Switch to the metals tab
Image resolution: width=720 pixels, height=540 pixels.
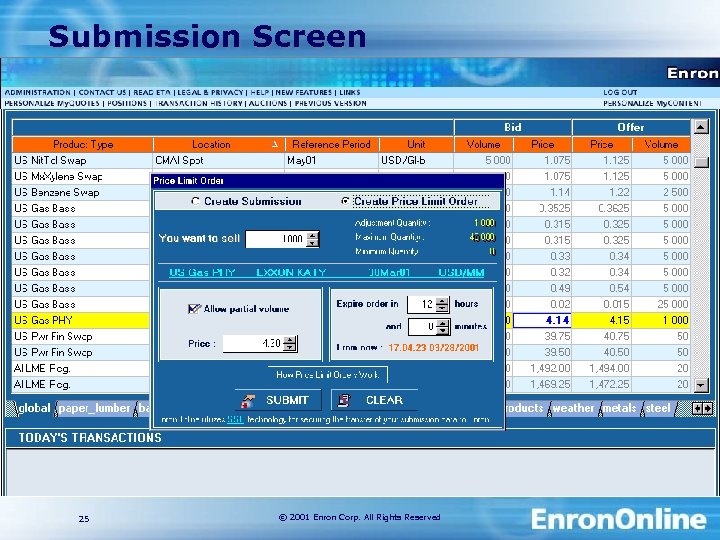coord(619,408)
